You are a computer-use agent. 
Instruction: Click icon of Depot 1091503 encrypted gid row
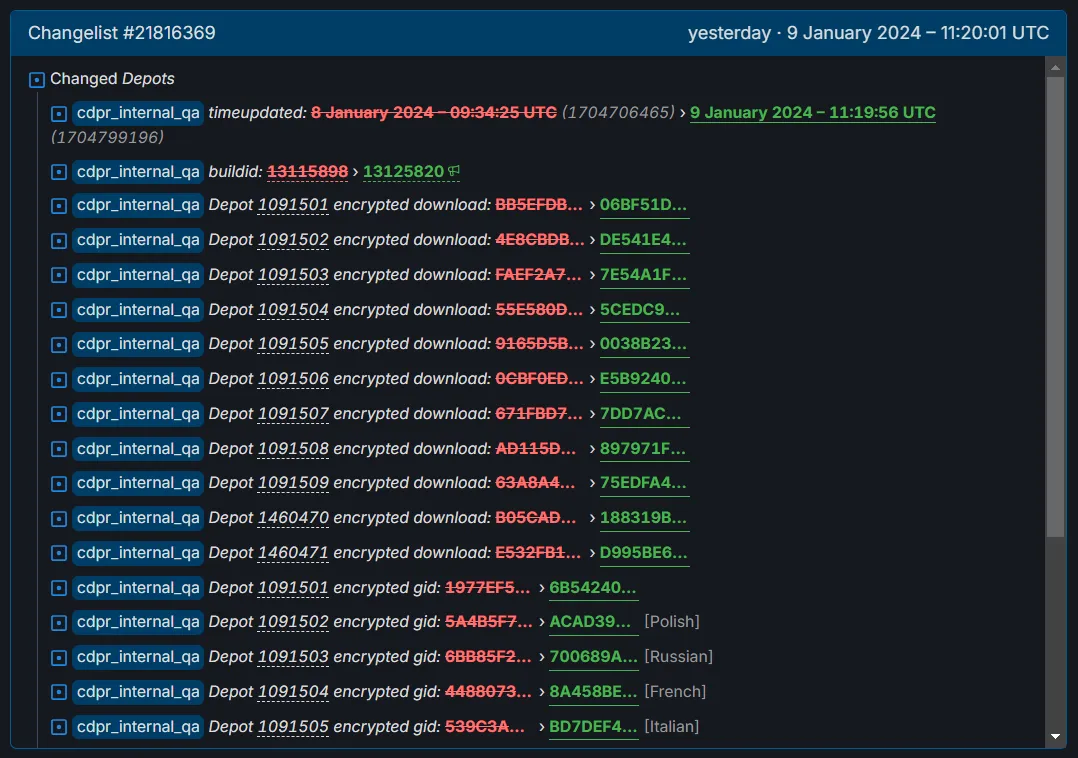click(59, 658)
